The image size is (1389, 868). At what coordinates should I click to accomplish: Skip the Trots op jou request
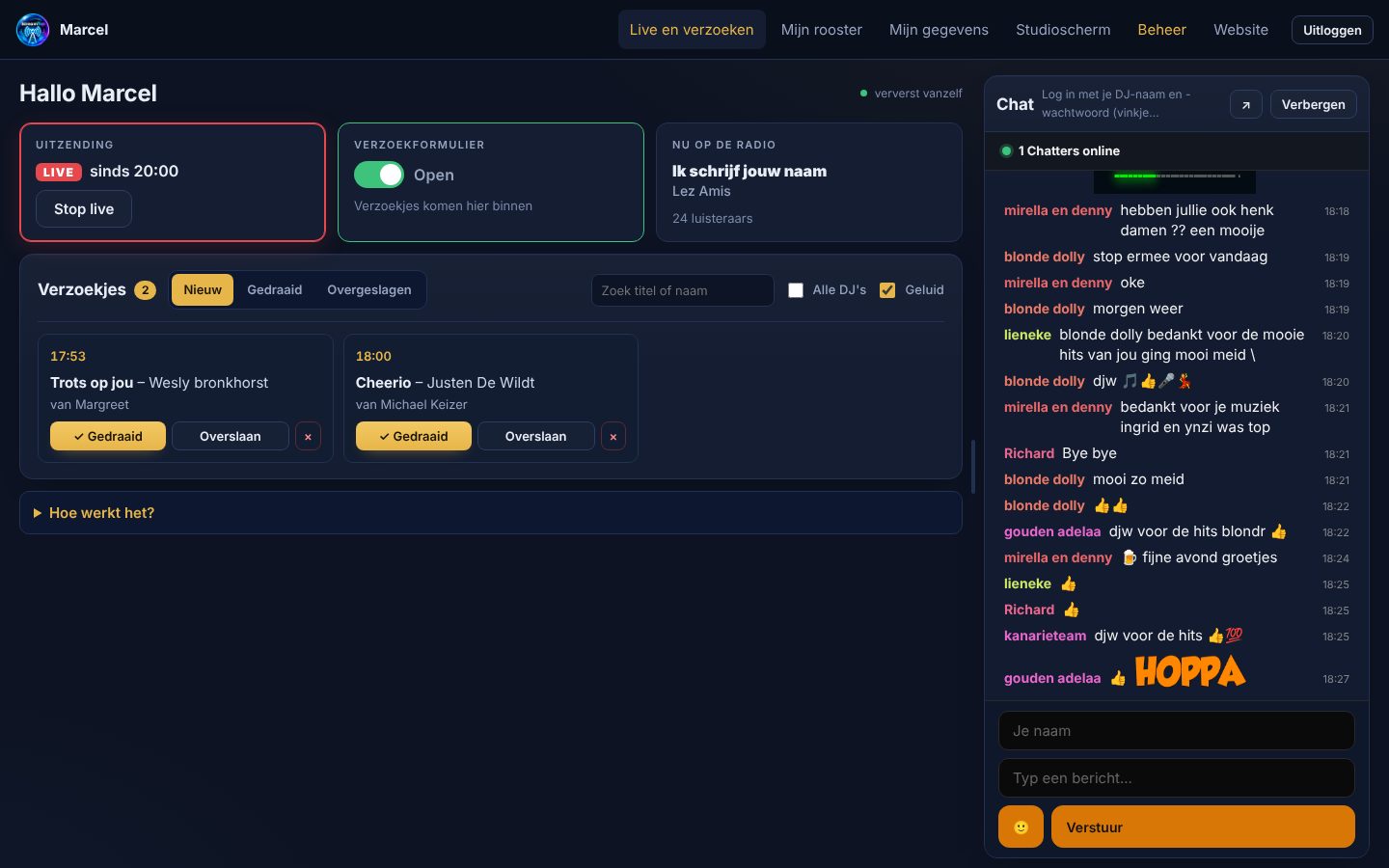click(x=231, y=436)
